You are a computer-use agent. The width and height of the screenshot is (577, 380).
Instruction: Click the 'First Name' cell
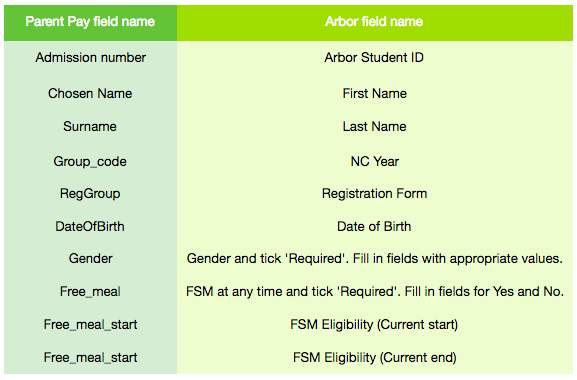375,93
